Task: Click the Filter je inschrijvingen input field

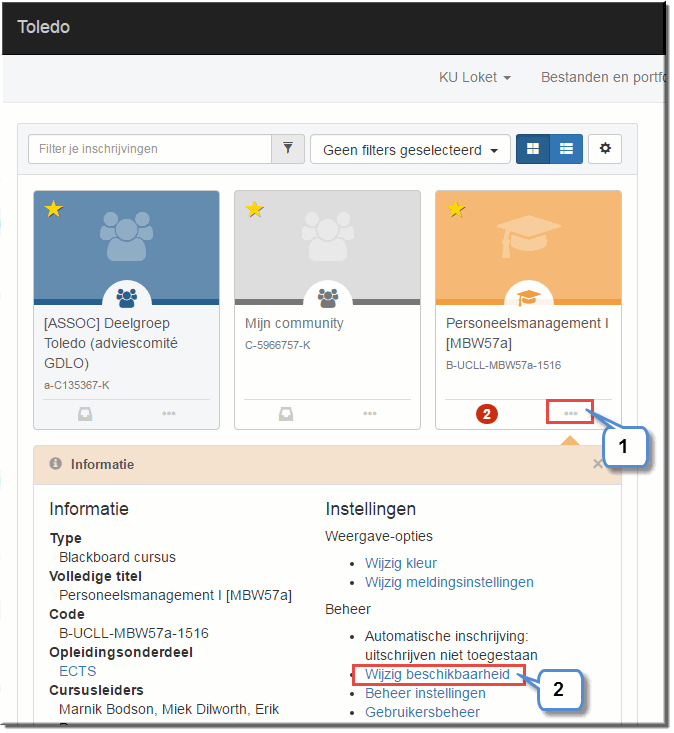Action: (x=150, y=149)
